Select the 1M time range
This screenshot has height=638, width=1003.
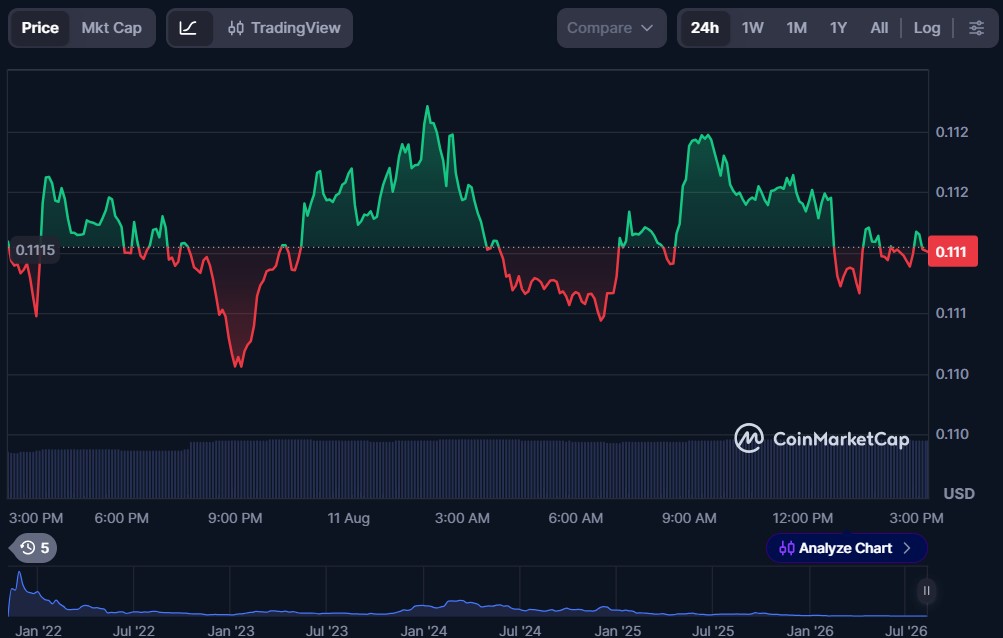tap(796, 28)
